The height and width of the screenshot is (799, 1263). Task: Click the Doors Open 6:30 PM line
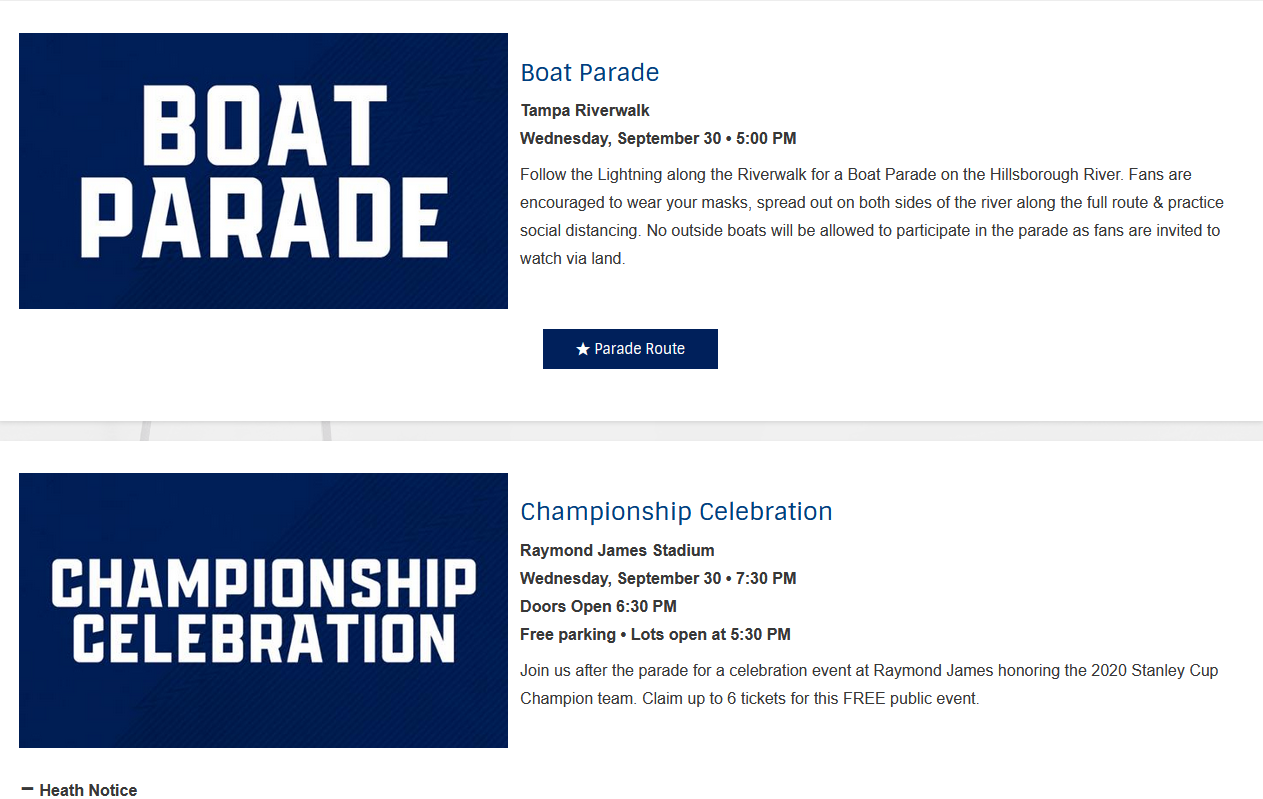click(598, 606)
